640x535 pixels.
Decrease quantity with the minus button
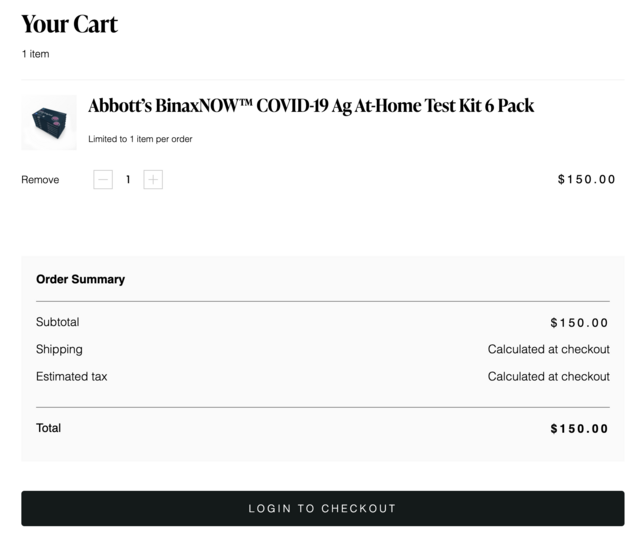click(103, 180)
